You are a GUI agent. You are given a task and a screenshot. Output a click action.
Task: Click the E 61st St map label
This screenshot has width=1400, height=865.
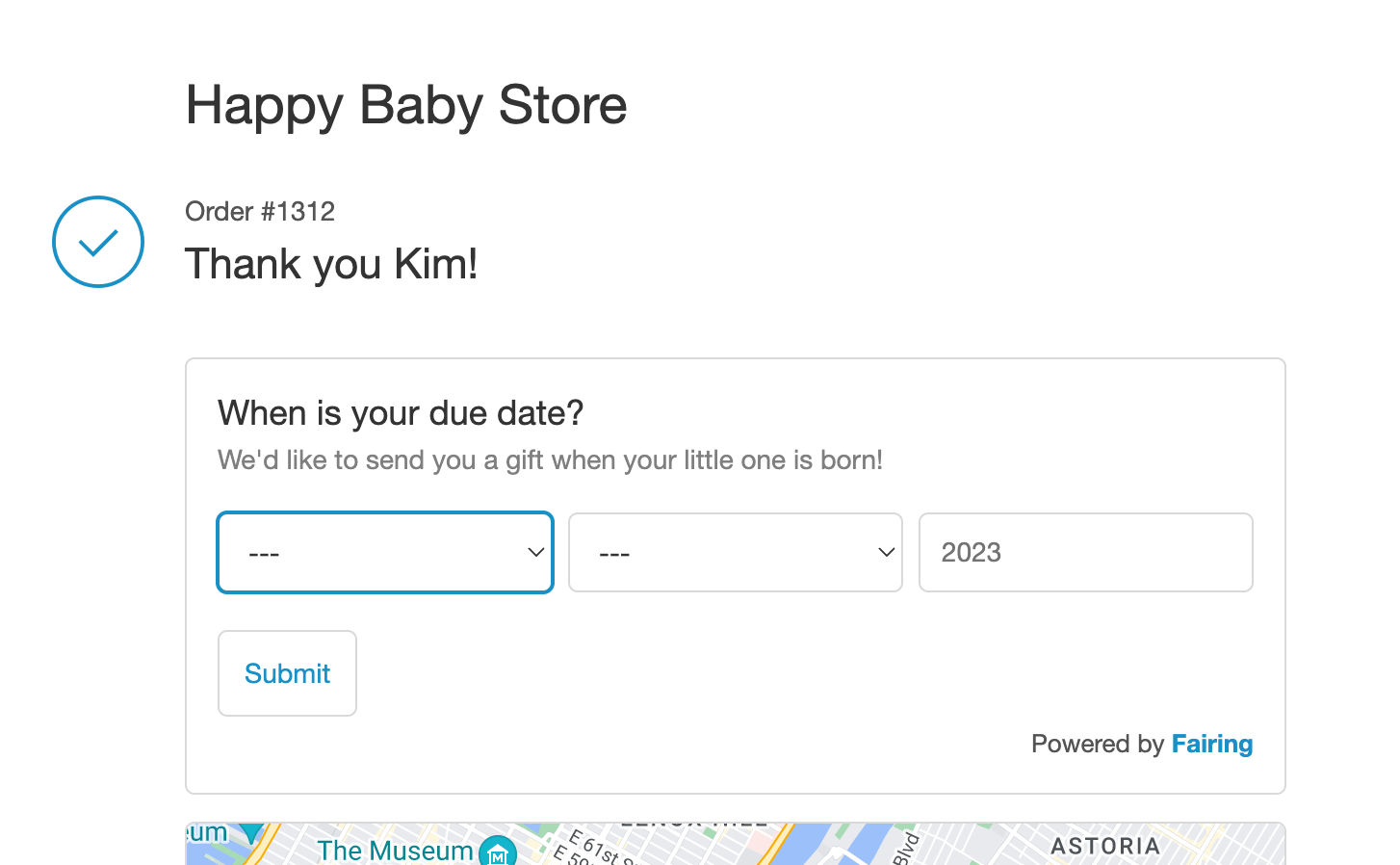coord(595,848)
